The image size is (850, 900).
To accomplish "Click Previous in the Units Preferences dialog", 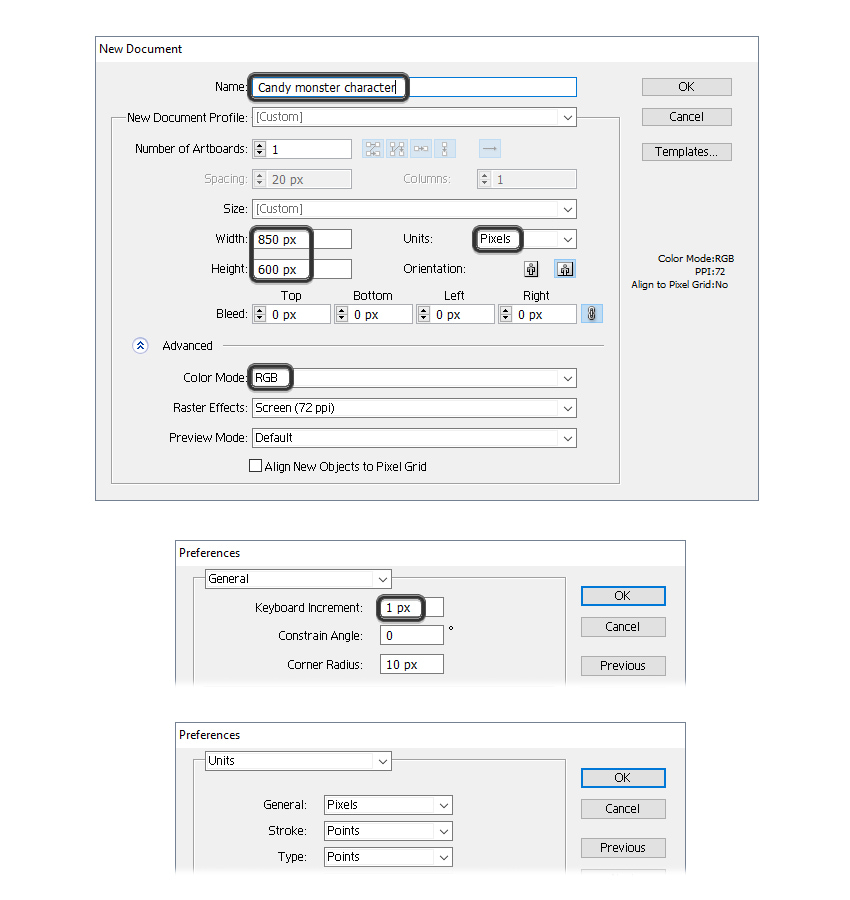I will click(623, 848).
